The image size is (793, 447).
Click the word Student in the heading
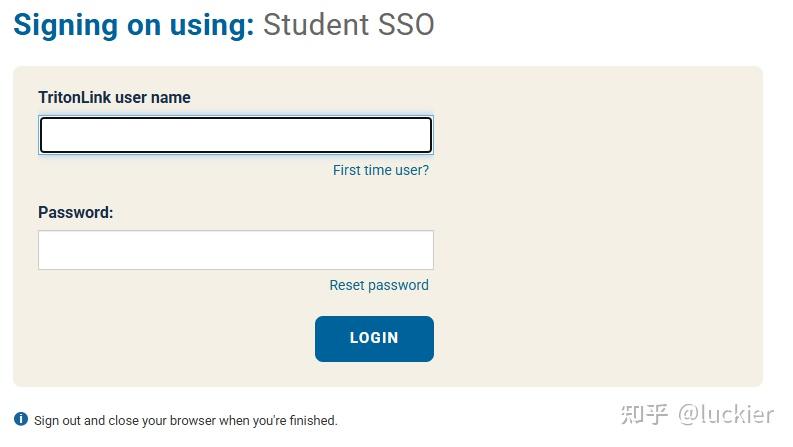[x=314, y=25]
